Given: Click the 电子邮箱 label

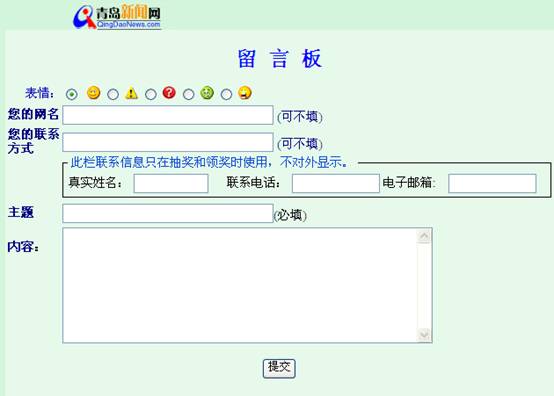Looking at the screenshot, I should point(409,183).
